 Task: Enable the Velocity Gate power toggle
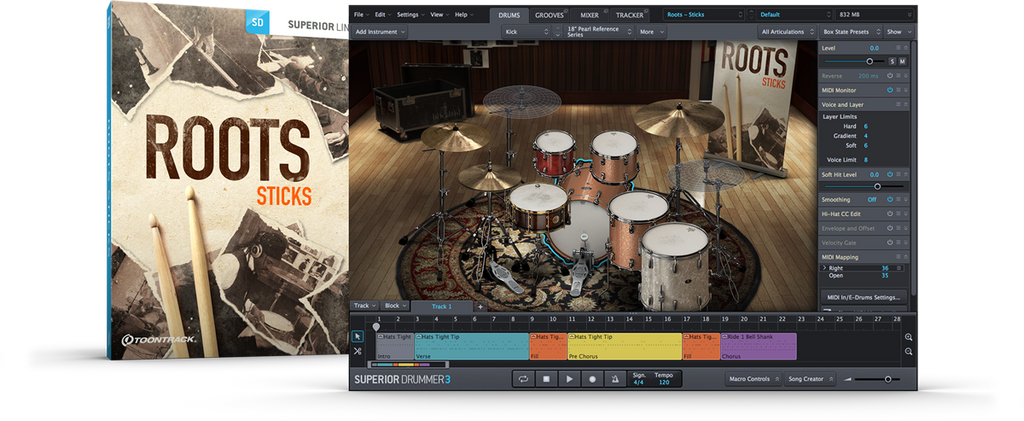[889, 243]
